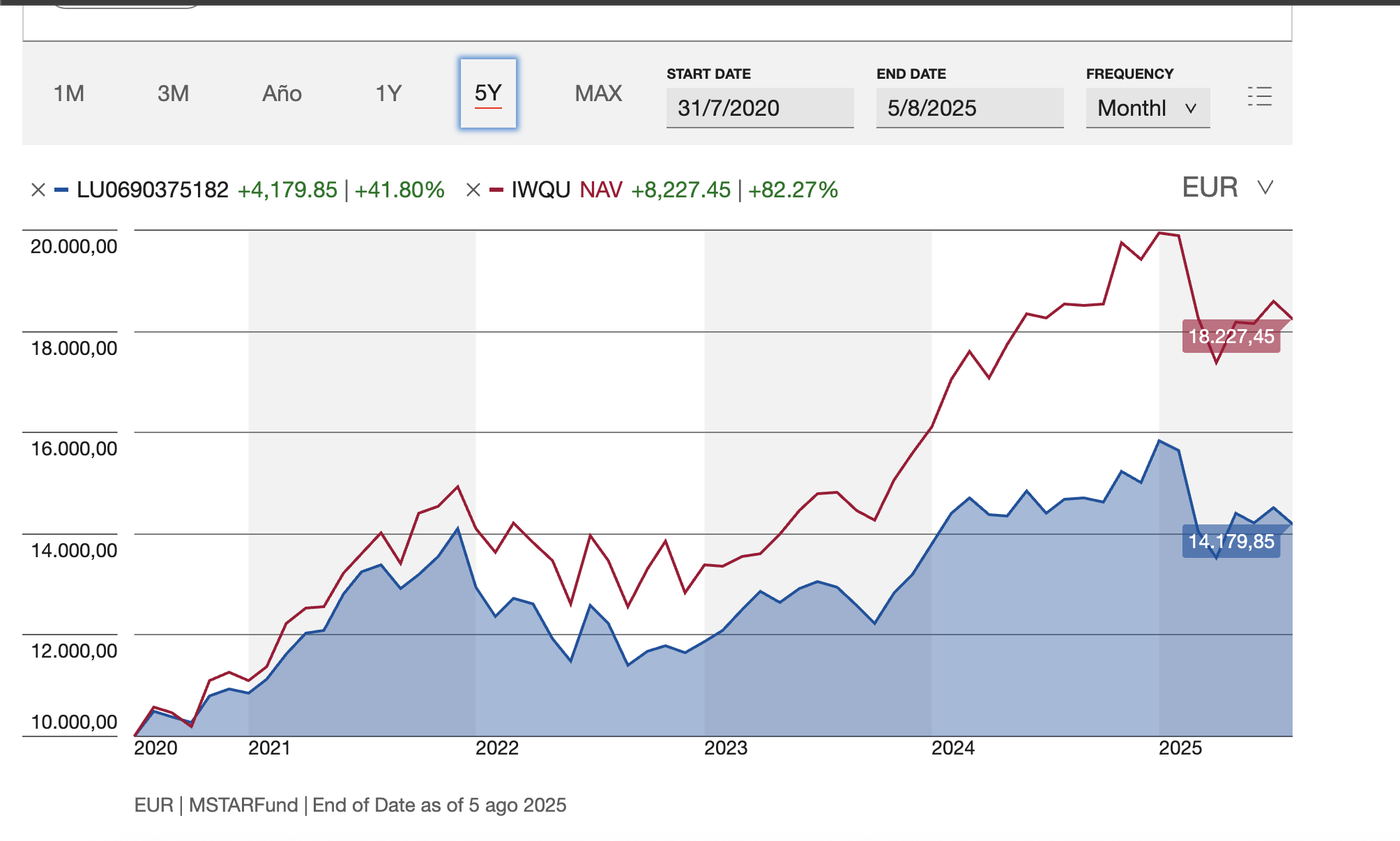This screenshot has width=1400, height=841.
Task: Switch to the 1M time range
Action: (x=69, y=93)
